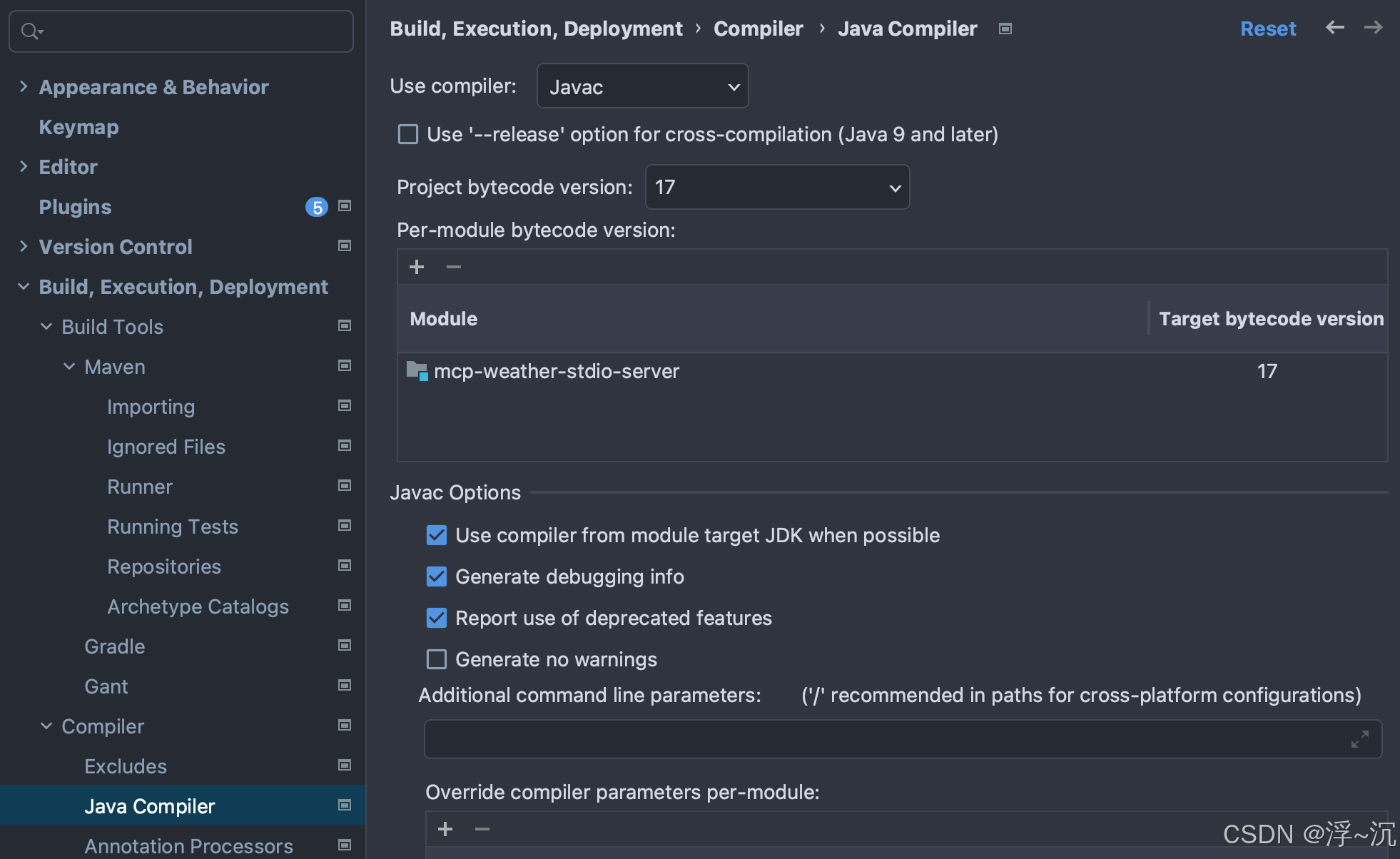Open the Use compiler Javac dropdown
1400x859 pixels.
point(642,86)
